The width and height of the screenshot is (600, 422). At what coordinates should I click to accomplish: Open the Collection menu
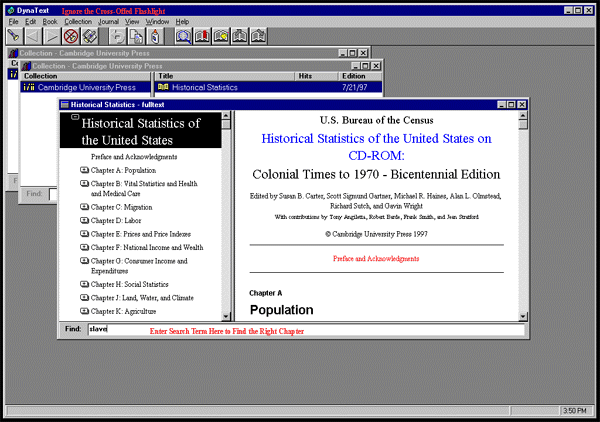[78, 21]
